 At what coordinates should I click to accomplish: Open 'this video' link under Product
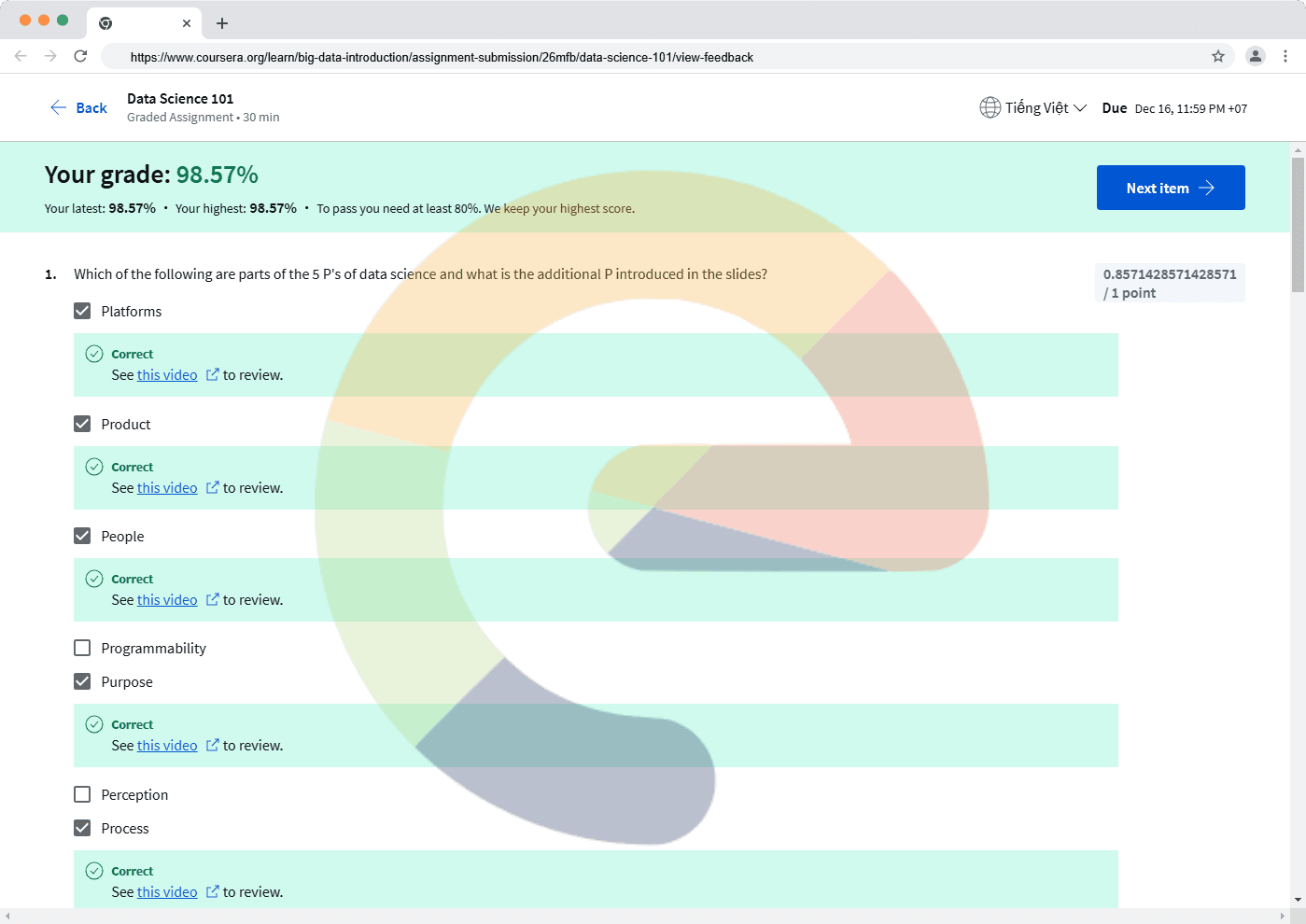coord(167,488)
